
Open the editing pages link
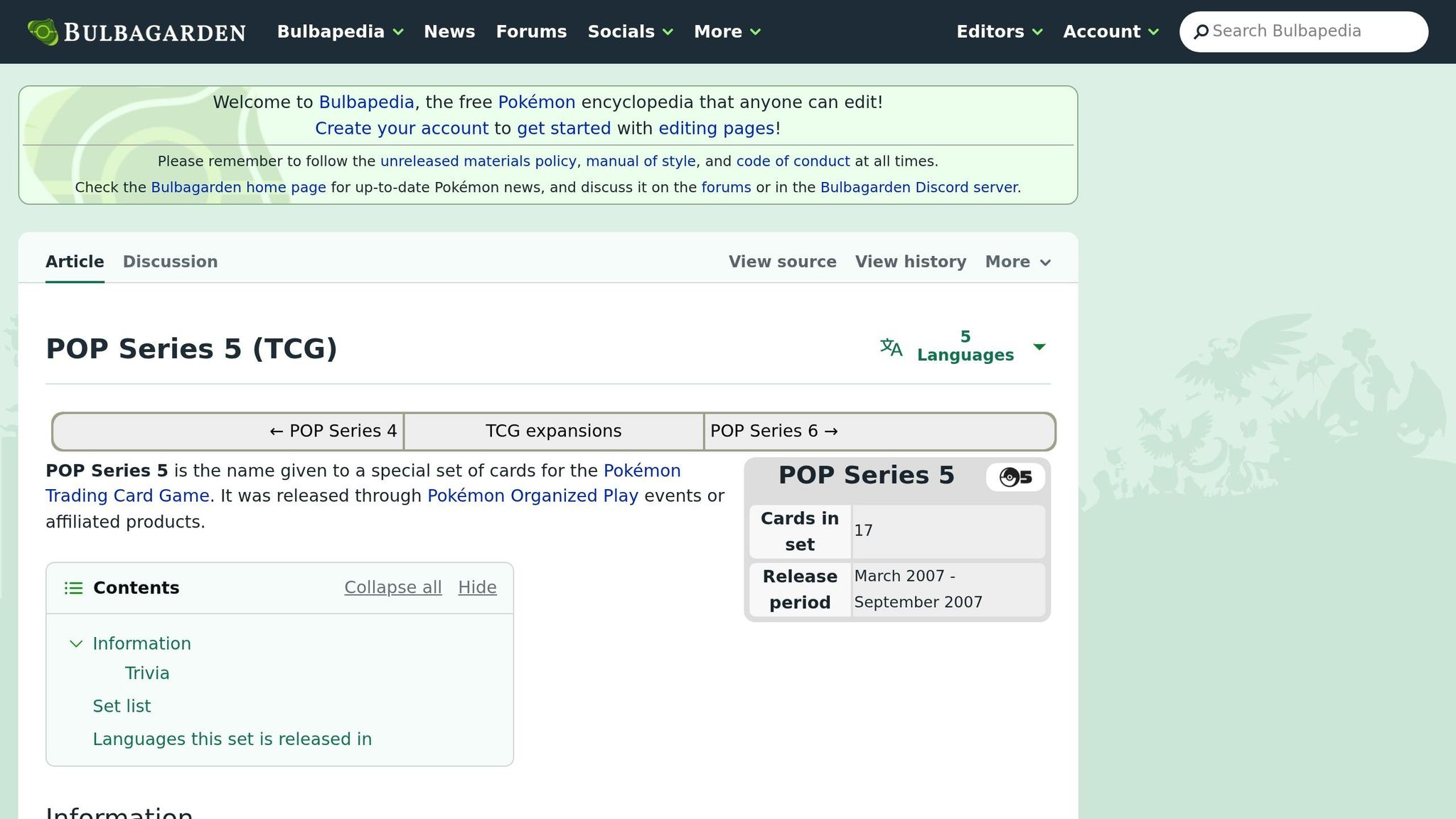[717, 129]
